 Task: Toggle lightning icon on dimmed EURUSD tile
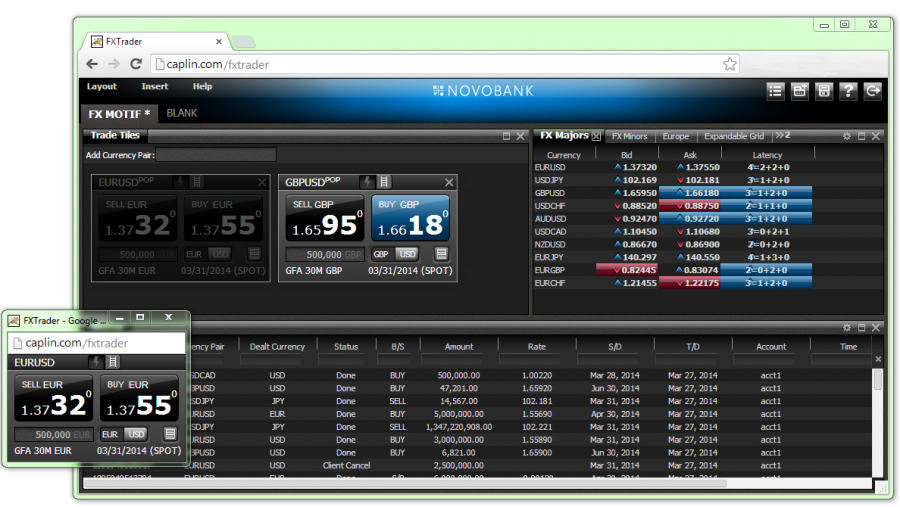(180, 182)
